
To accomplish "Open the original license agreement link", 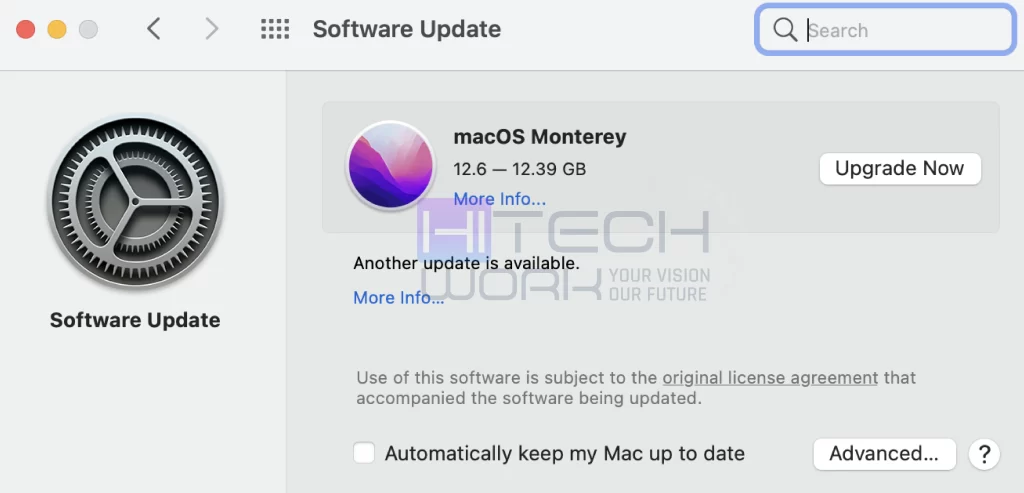I will coord(770,377).
